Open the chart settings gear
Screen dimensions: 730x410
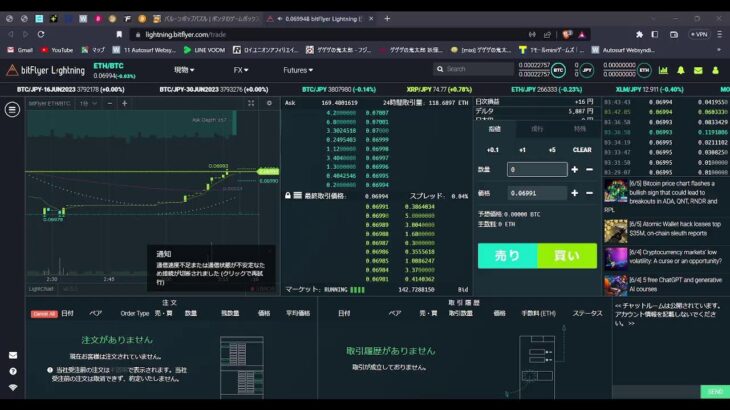coord(269,103)
